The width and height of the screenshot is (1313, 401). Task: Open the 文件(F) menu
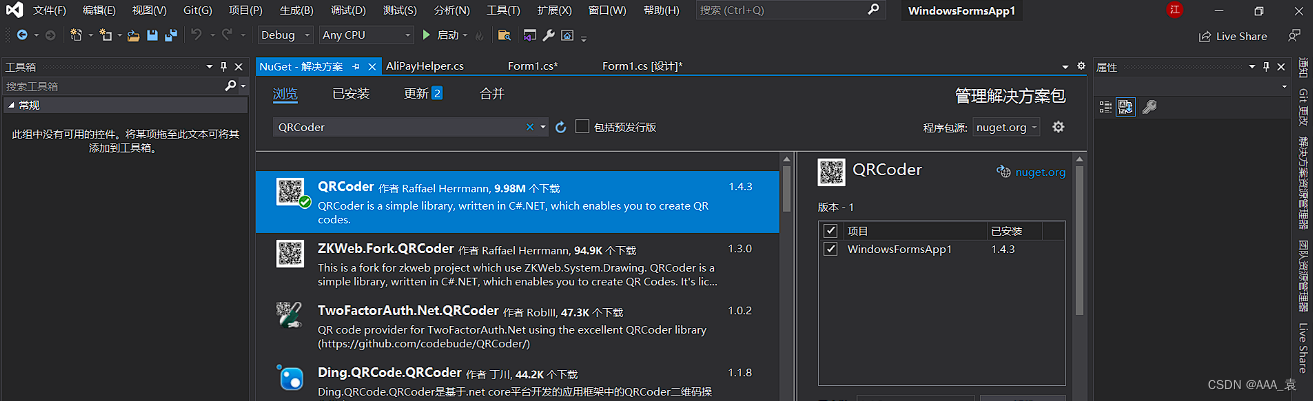coord(49,10)
